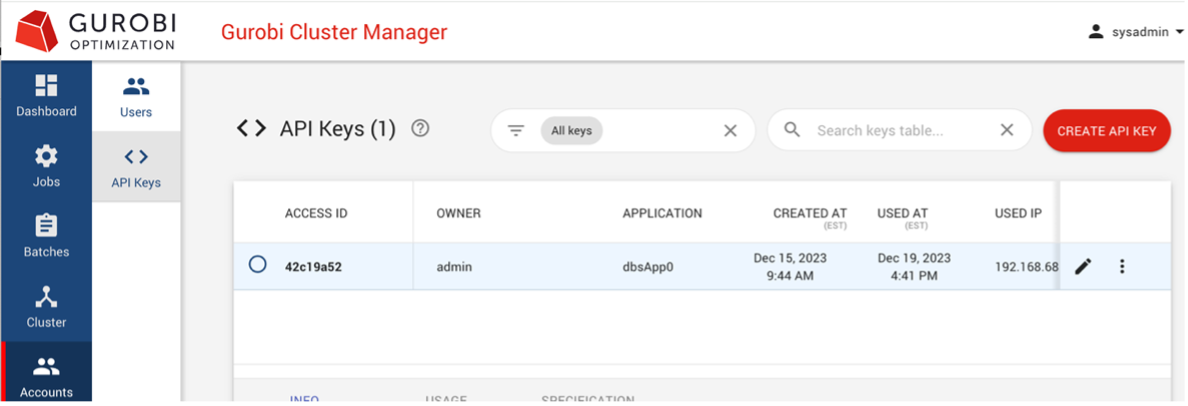This screenshot has height=406, width=1188.
Task: Open the filter list icon
Action: pyautogui.click(x=516, y=130)
